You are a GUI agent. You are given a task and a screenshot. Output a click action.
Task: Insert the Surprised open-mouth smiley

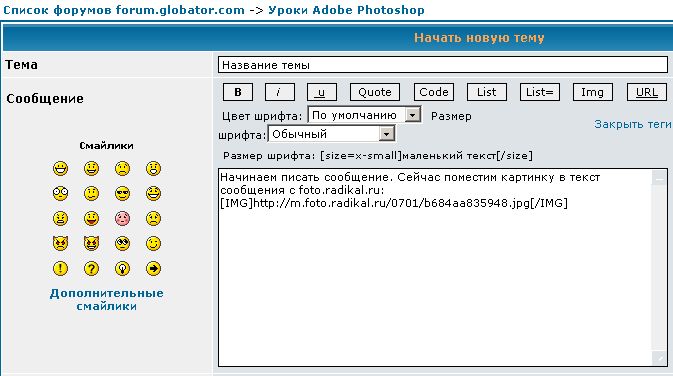153,168
